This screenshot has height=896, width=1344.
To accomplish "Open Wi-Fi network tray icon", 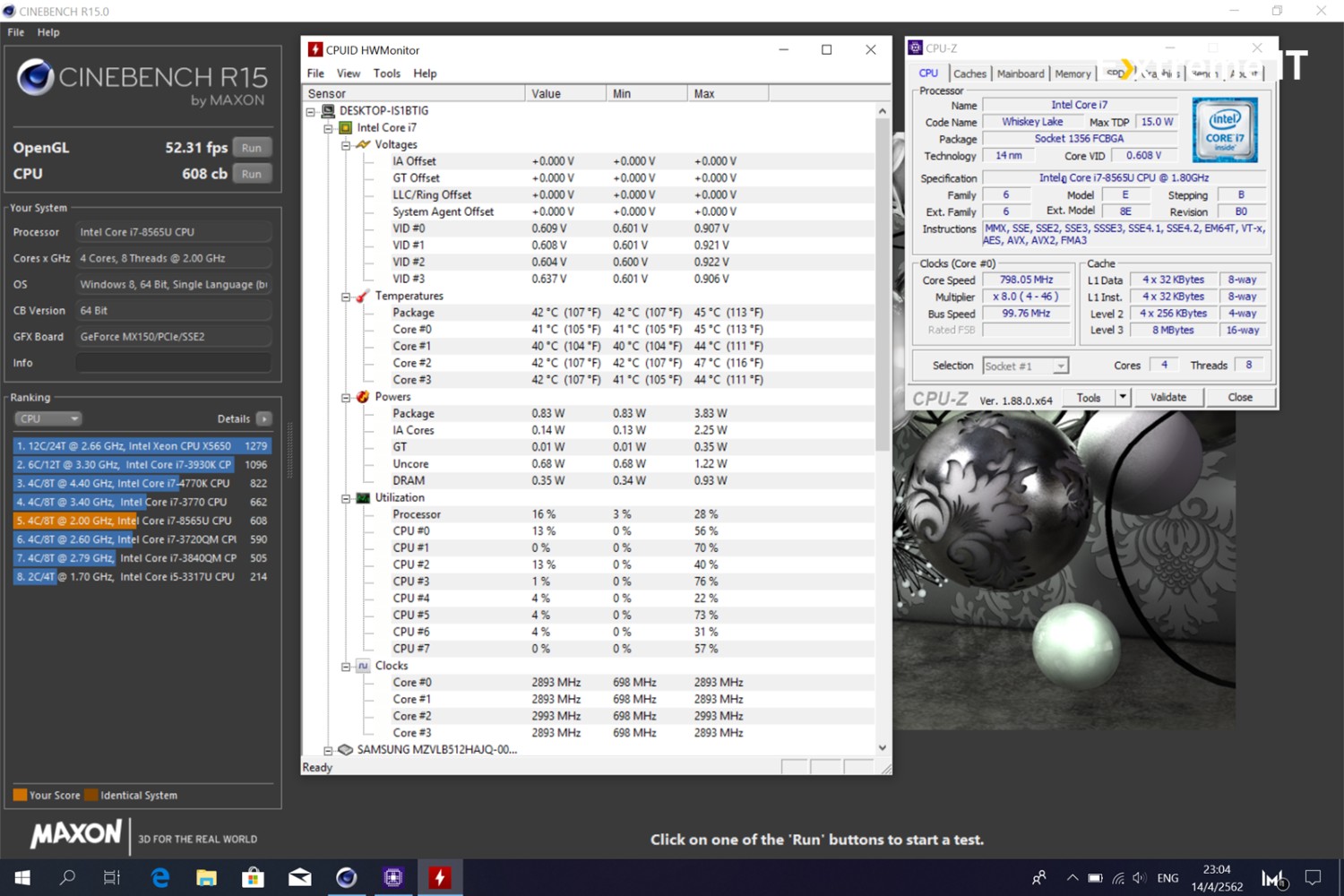I will (x=1118, y=878).
